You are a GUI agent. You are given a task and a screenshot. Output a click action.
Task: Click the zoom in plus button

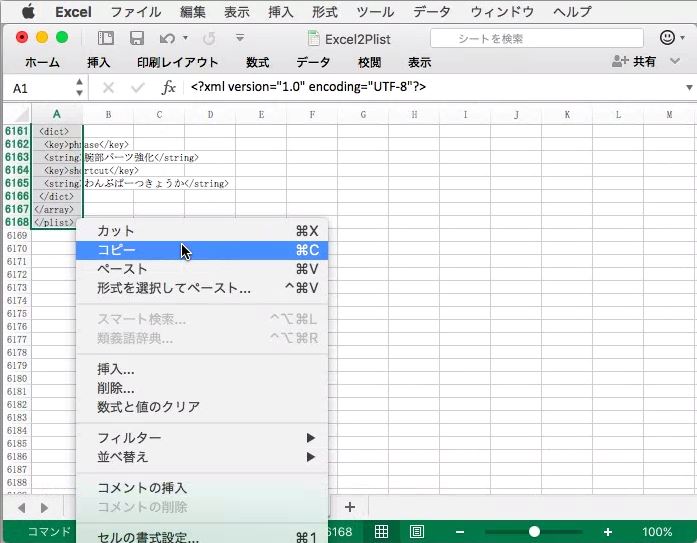608,532
